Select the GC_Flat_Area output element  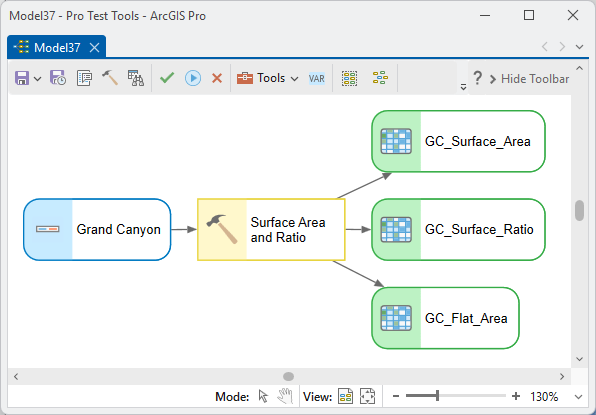click(445, 318)
